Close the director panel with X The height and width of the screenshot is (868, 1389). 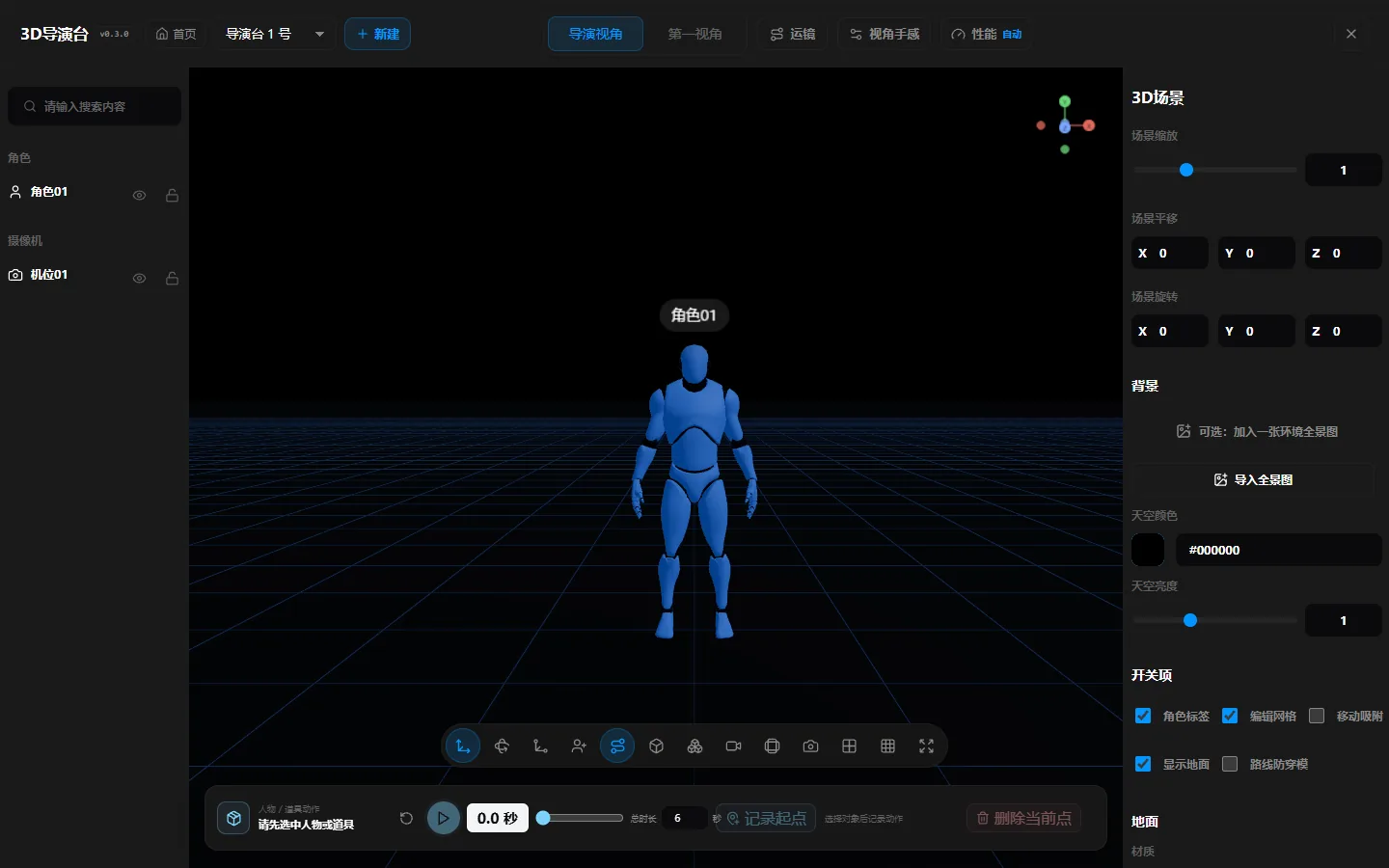click(x=1351, y=34)
